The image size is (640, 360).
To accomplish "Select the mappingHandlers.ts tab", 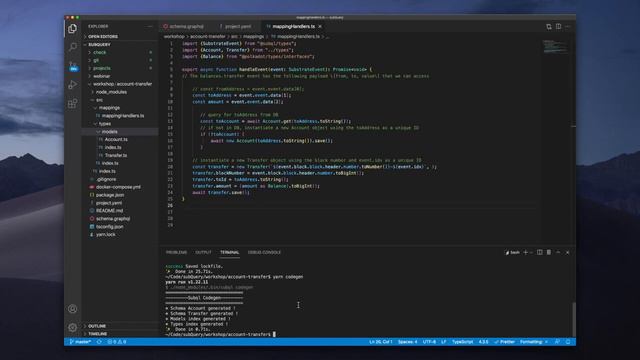I will (x=293, y=27).
